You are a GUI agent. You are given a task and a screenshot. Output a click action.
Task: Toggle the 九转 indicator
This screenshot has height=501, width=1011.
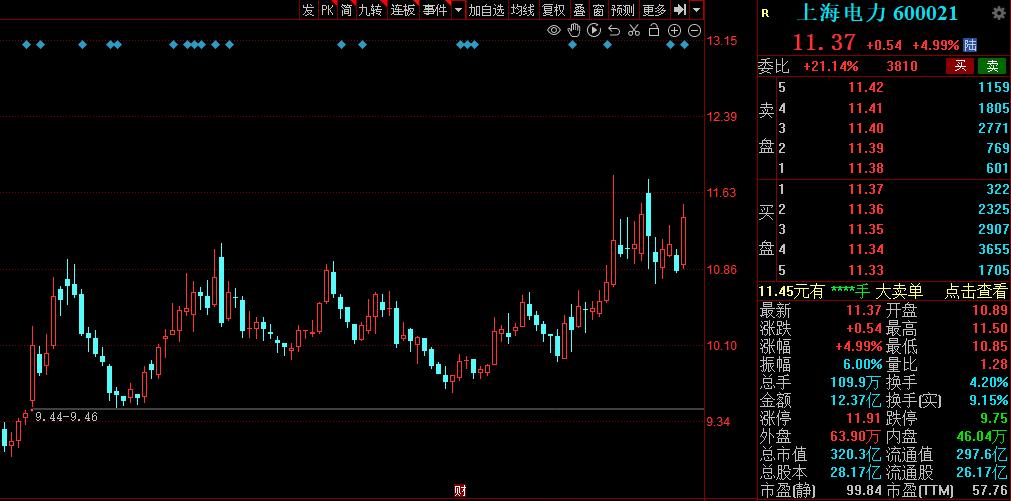pyautogui.click(x=371, y=10)
